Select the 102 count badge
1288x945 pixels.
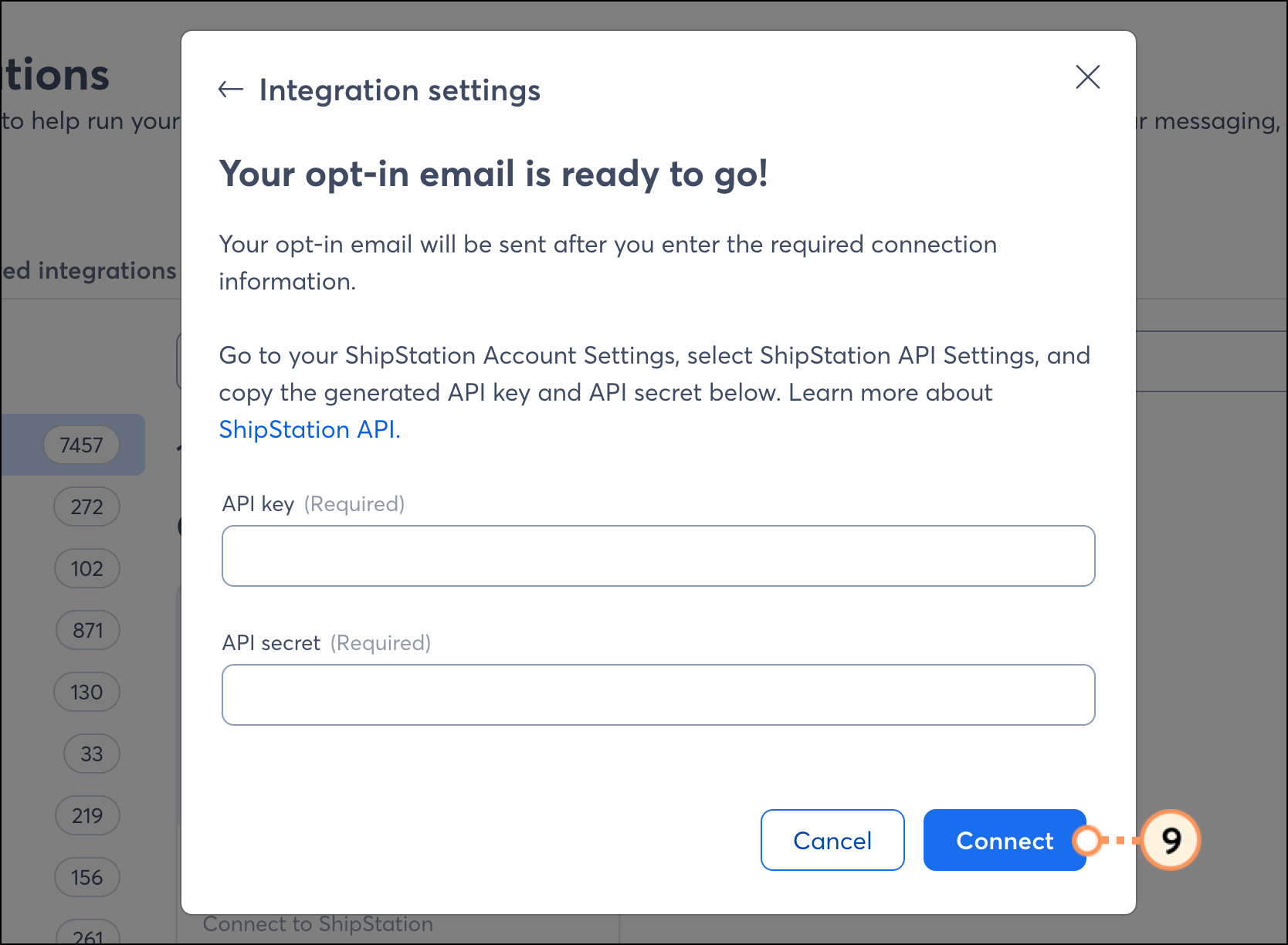[86, 568]
